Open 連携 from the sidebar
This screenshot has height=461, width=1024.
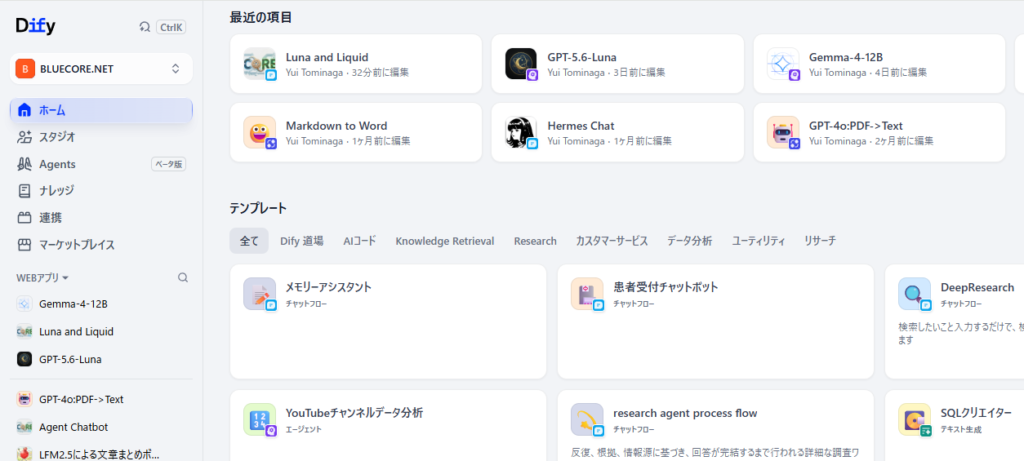(x=101, y=217)
